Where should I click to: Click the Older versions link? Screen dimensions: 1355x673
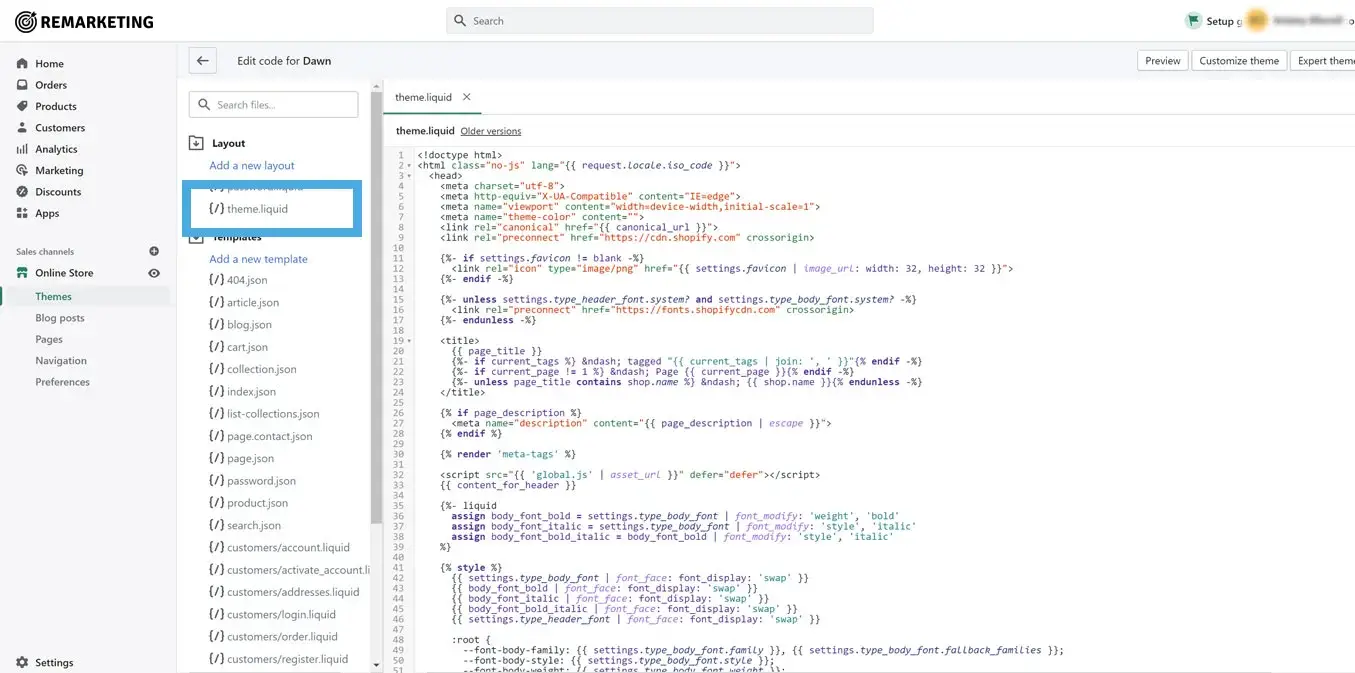490,131
